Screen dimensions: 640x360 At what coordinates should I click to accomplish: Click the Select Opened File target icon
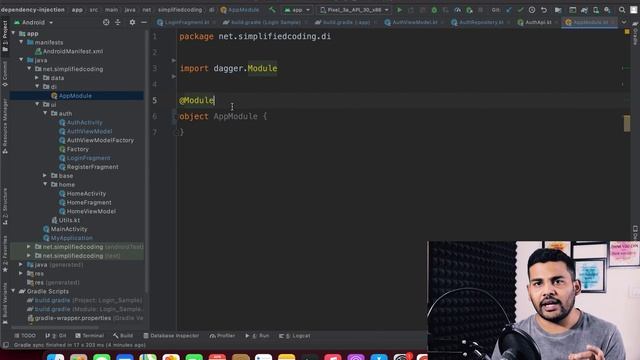[x=106, y=22]
